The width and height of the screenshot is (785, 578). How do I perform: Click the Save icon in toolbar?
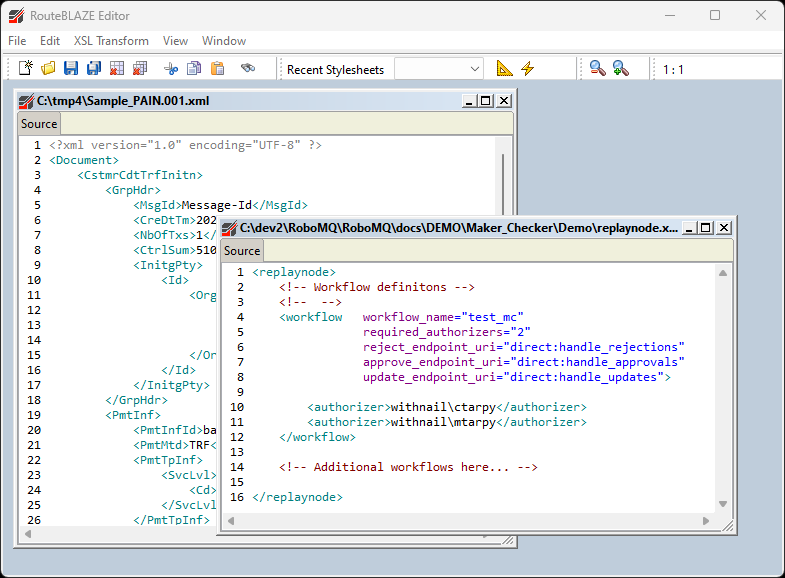coord(71,68)
